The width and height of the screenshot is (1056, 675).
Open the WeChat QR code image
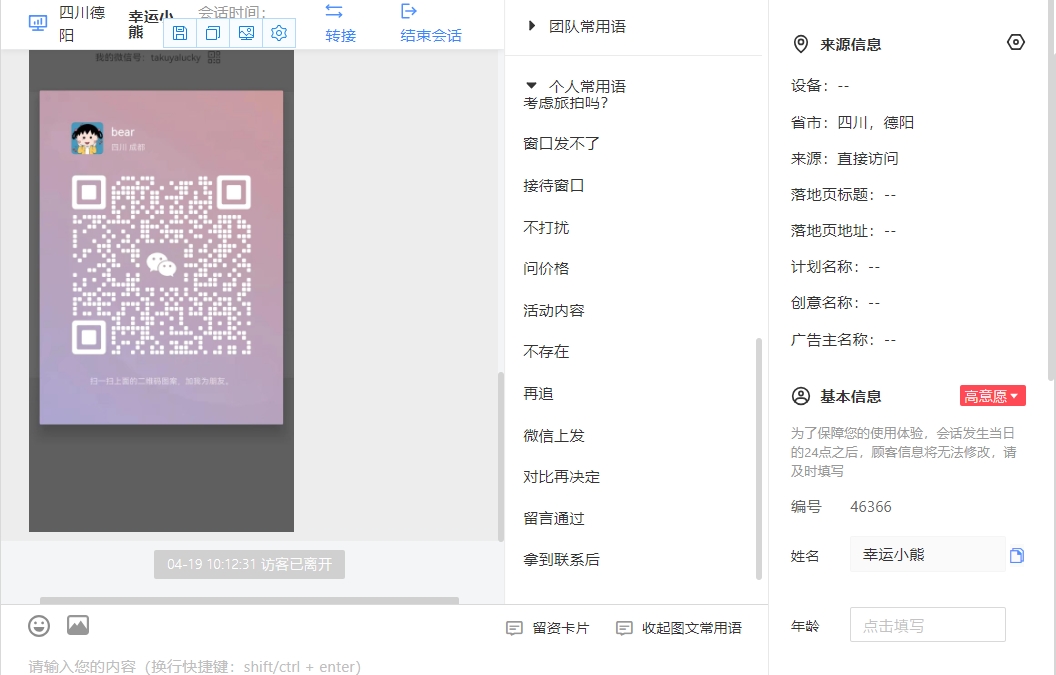pyautogui.click(x=162, y=264)
